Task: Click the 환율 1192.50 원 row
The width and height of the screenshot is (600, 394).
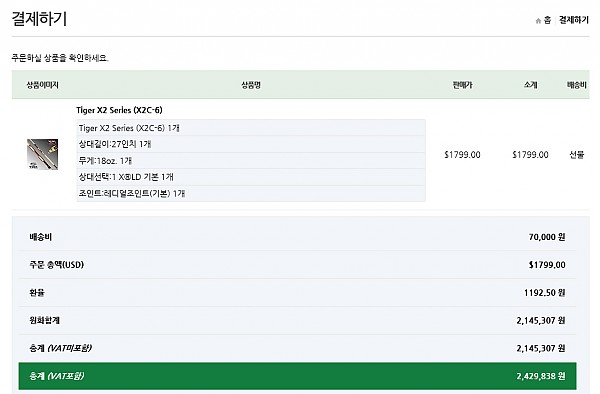Action: point(297,293)
